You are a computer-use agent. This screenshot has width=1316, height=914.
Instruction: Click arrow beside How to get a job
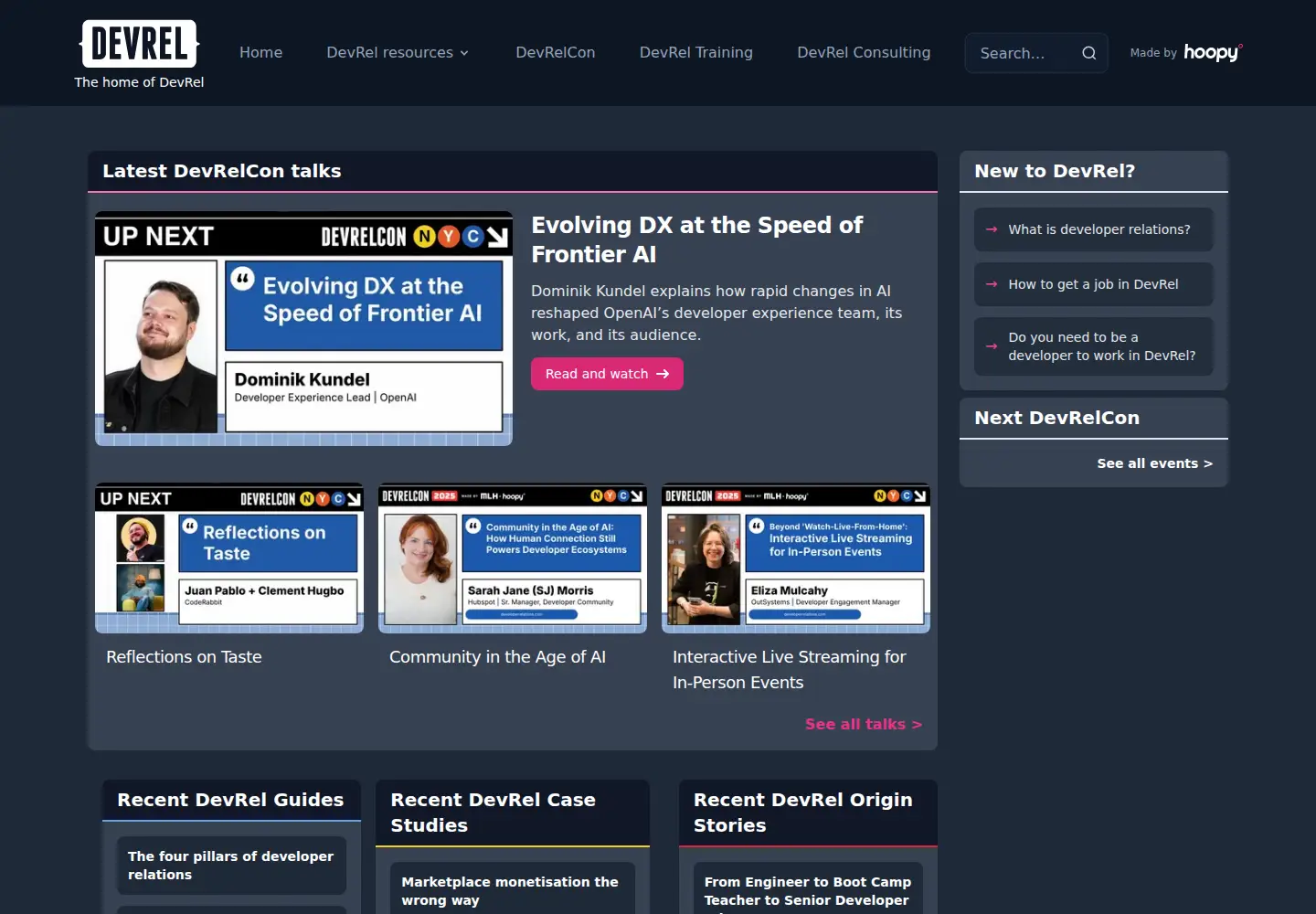[x=991, y=284]
